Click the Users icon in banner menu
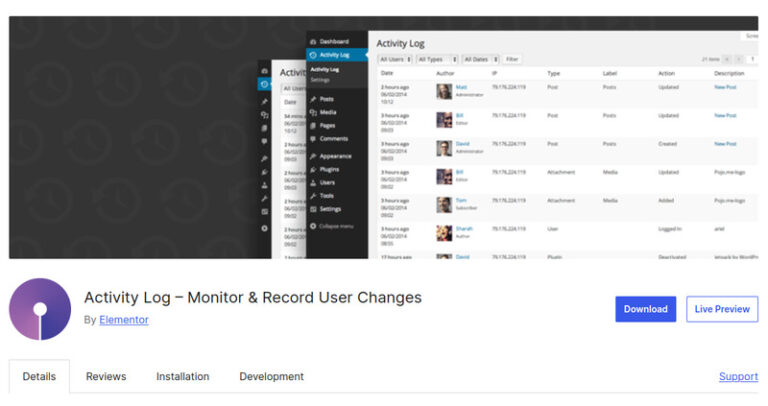Image resolution: width=768 pixels, height=406 pixels. (x=313, y=183)
